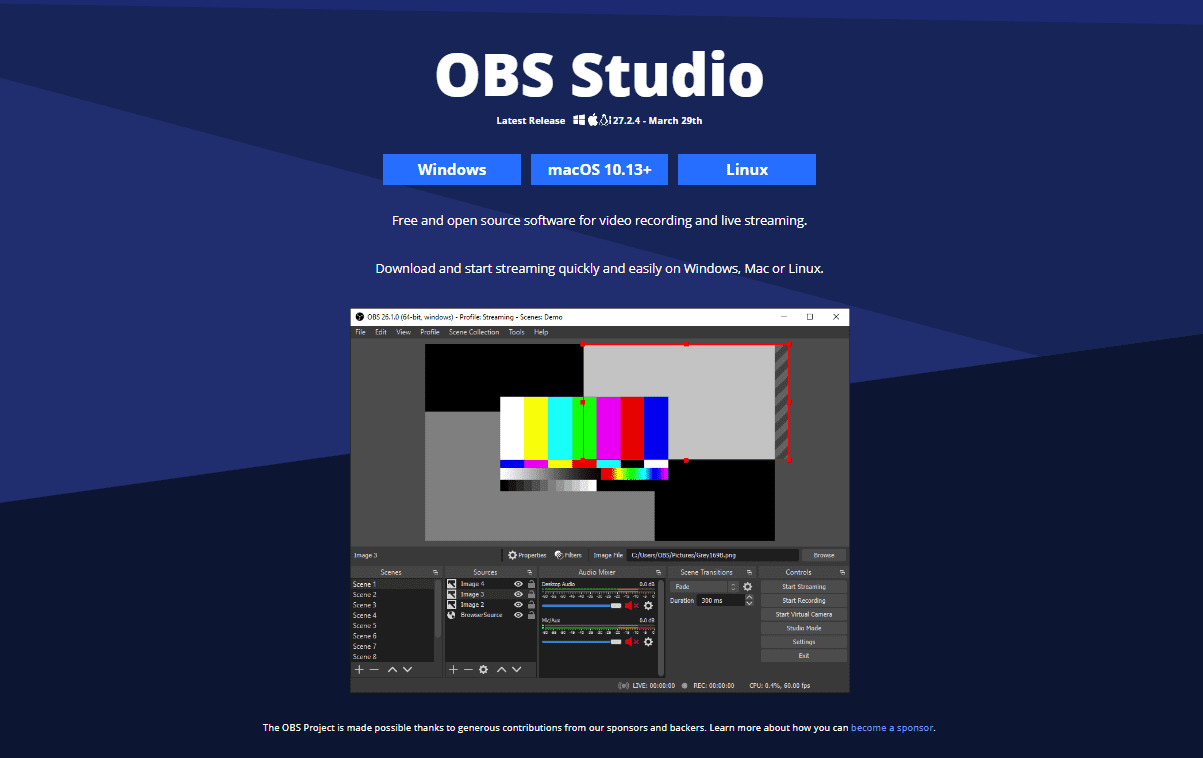Open Audio Mixer panel menu
Image resolution: width=1203 pixels, height=758 pixels.
(x=657, y=572)
